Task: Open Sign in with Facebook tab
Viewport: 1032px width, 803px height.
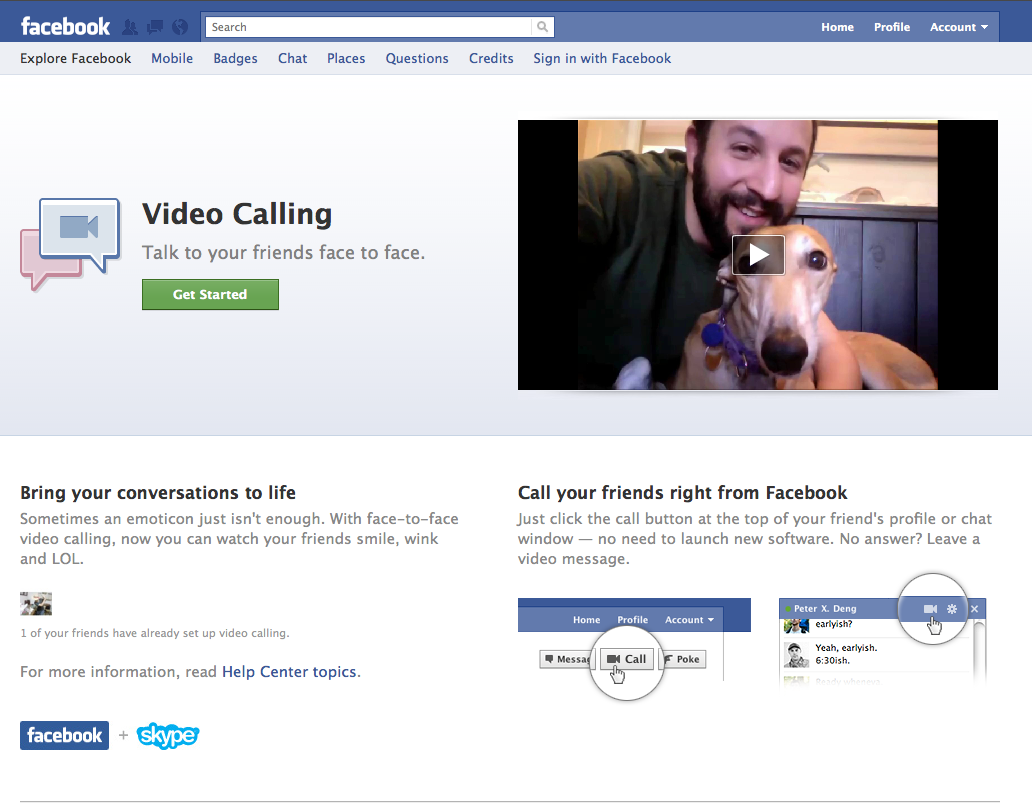Action: click(x=602, y=59)
